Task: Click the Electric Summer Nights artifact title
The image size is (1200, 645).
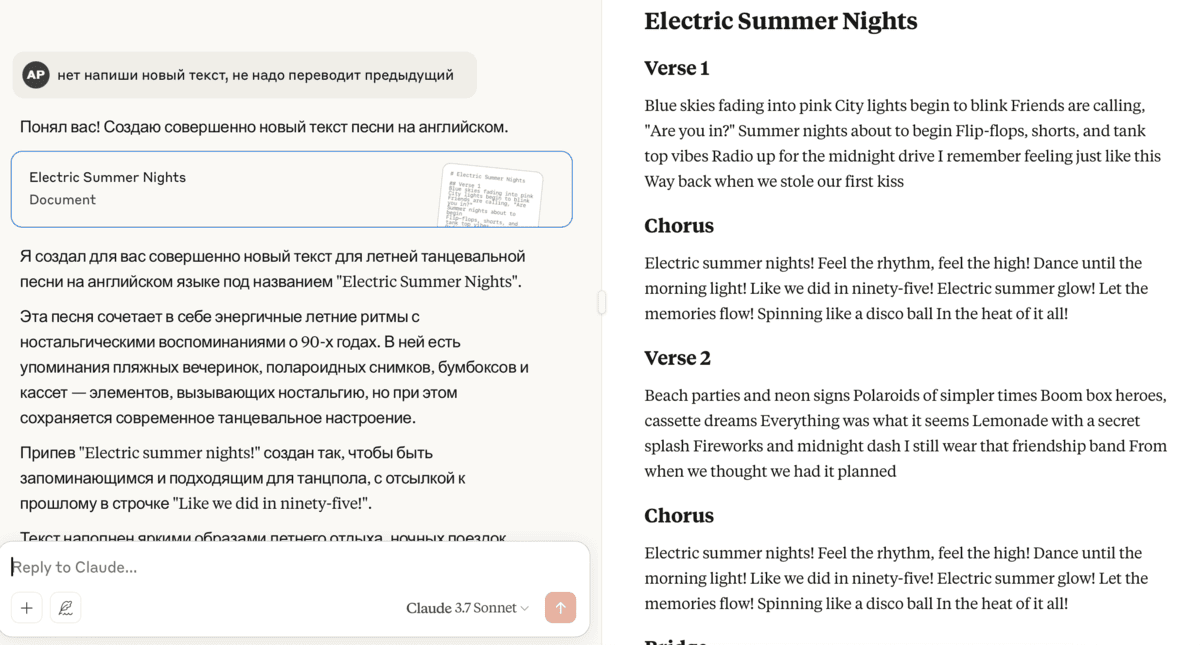Action: point(780,21)
